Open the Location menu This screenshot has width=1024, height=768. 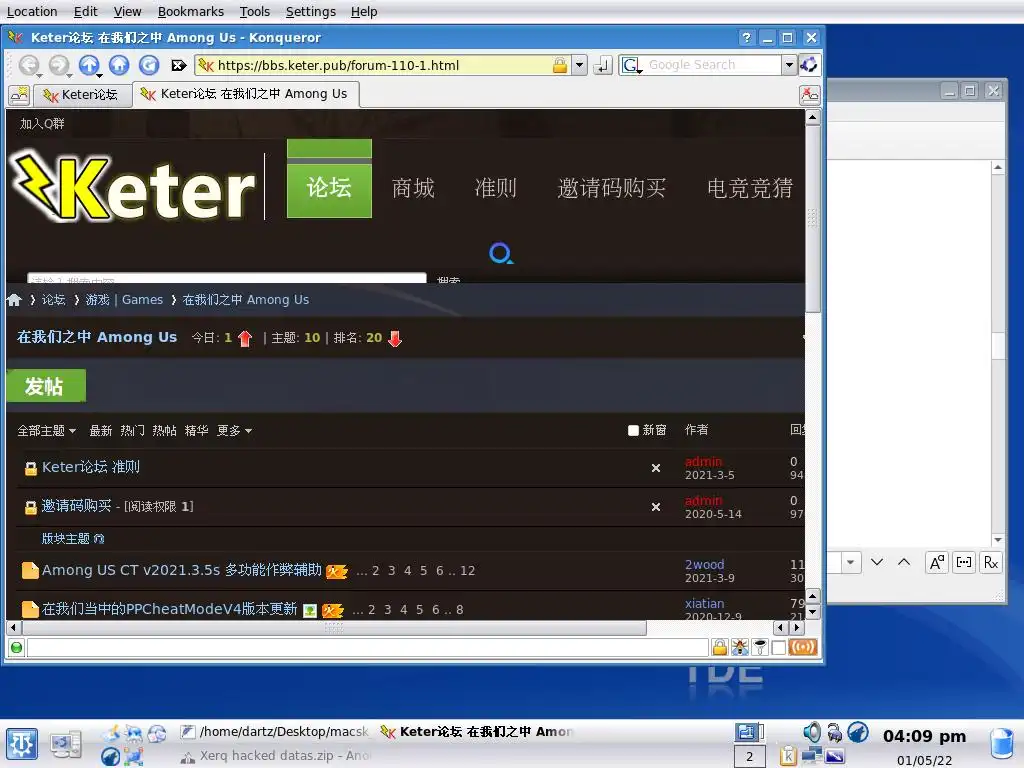pos(32,11)
